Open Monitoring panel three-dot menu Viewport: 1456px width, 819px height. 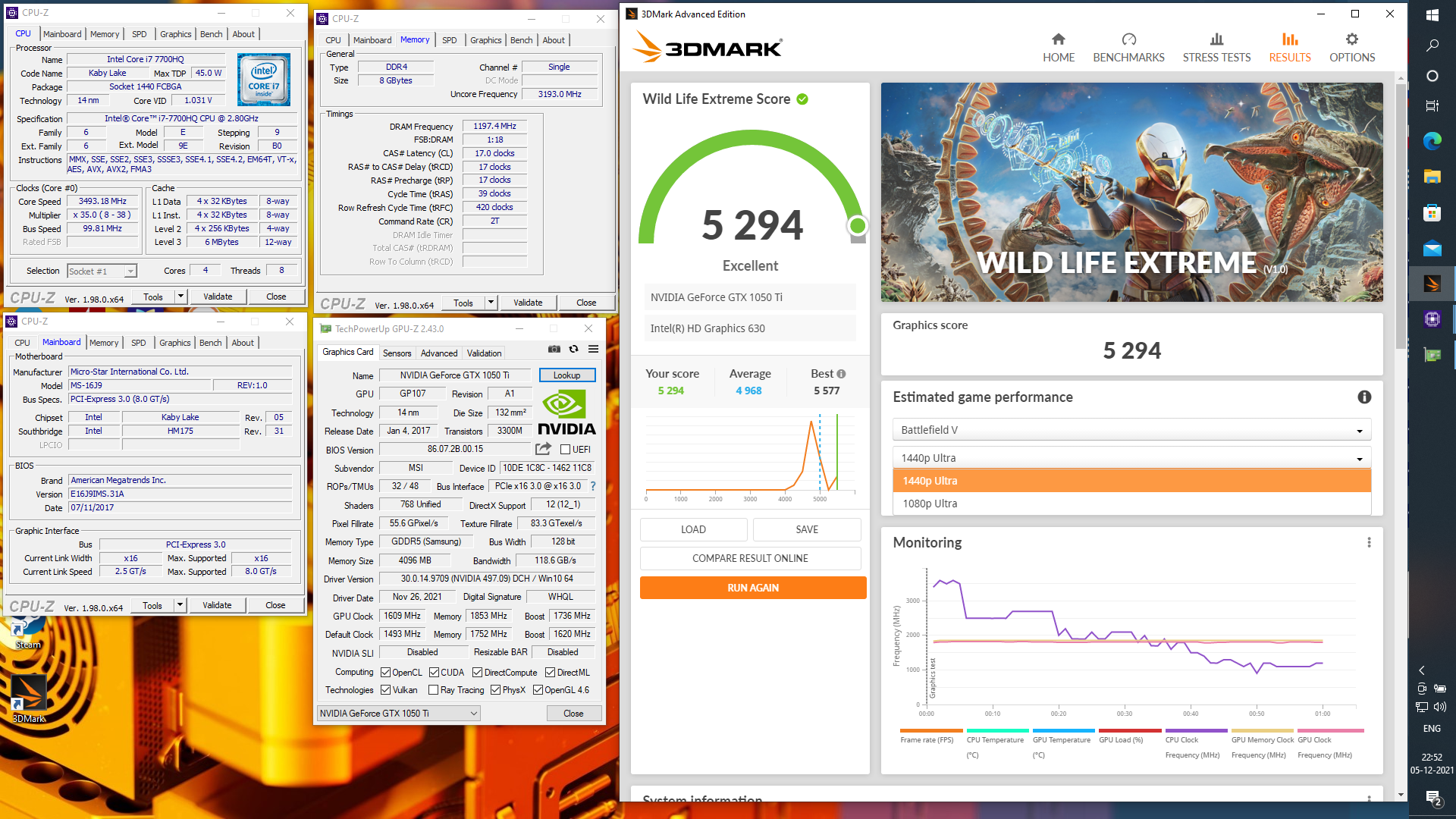tap(1369, 542)
